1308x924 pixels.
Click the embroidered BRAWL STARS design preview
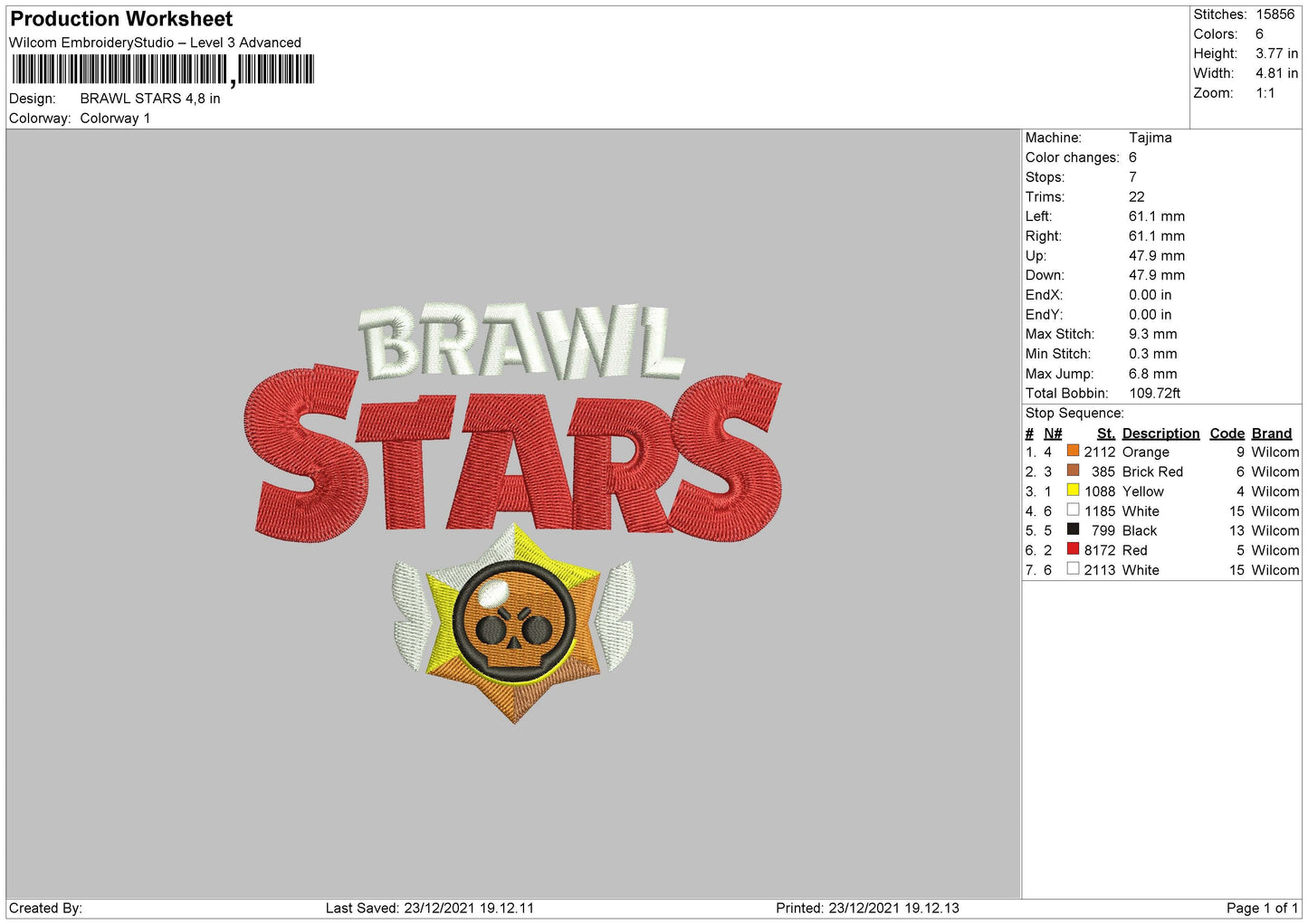point(513,513)
